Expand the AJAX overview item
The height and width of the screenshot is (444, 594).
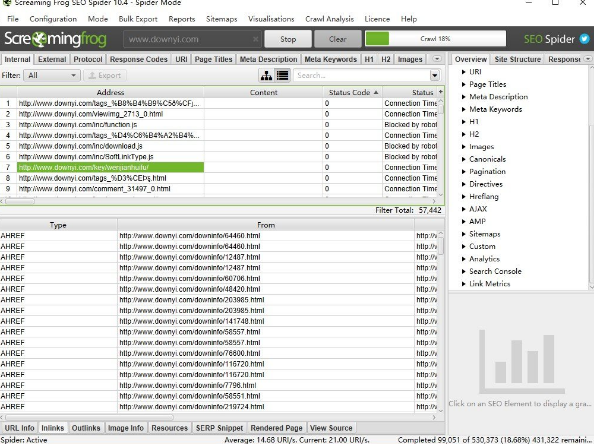463,209
